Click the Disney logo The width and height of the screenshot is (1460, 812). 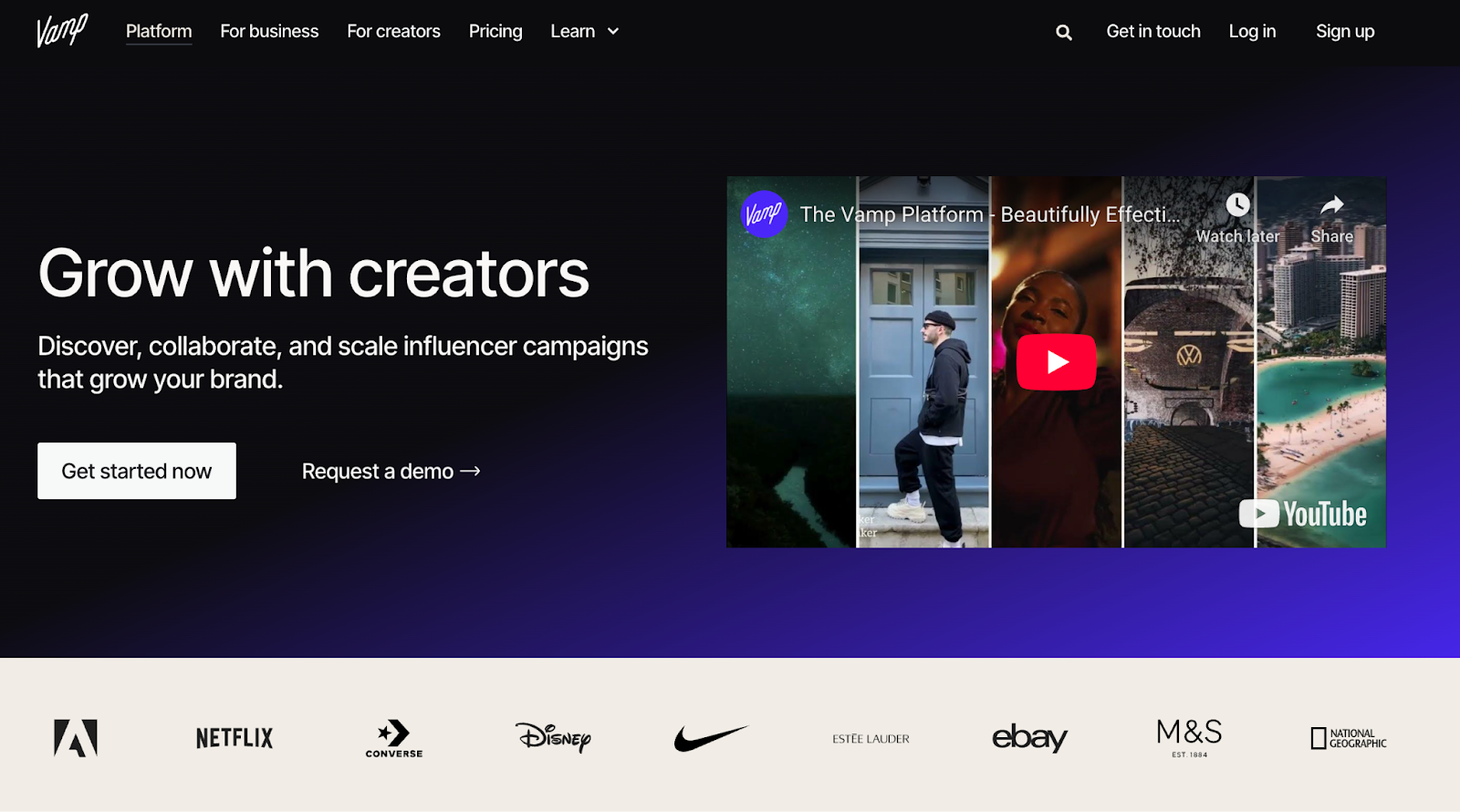click(553, 736)
